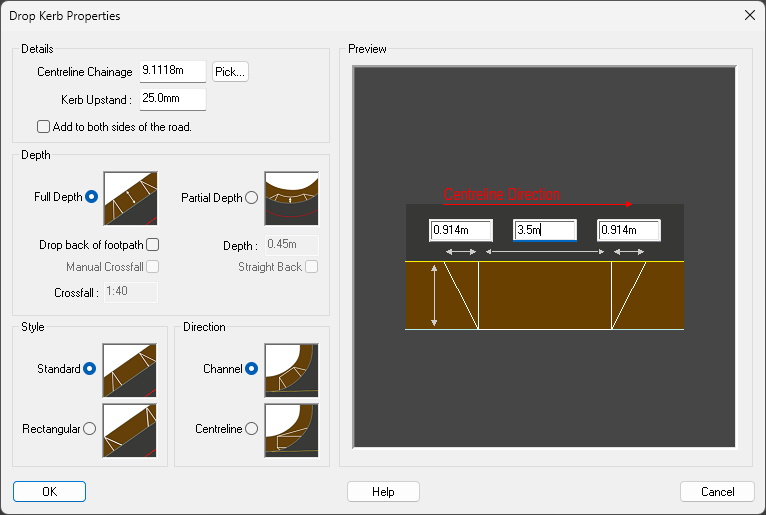Open Help for drop kerb properties

pos(383,491)
